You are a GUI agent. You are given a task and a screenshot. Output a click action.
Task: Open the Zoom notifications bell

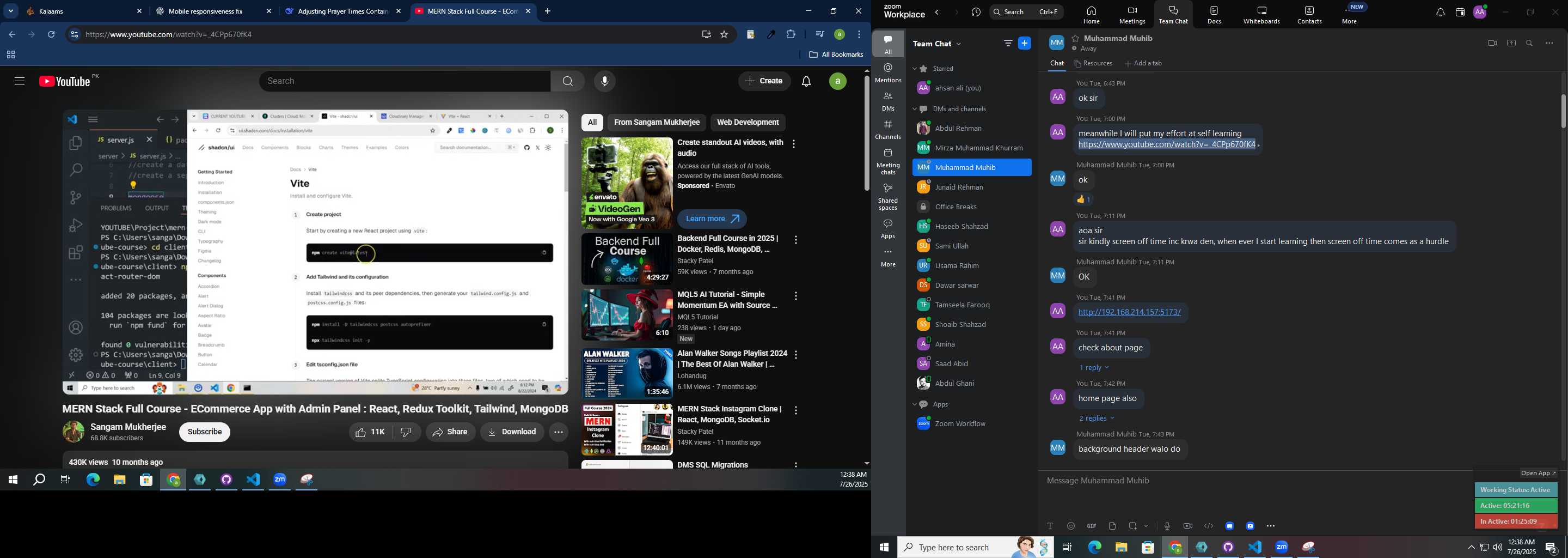point(1440,12)
